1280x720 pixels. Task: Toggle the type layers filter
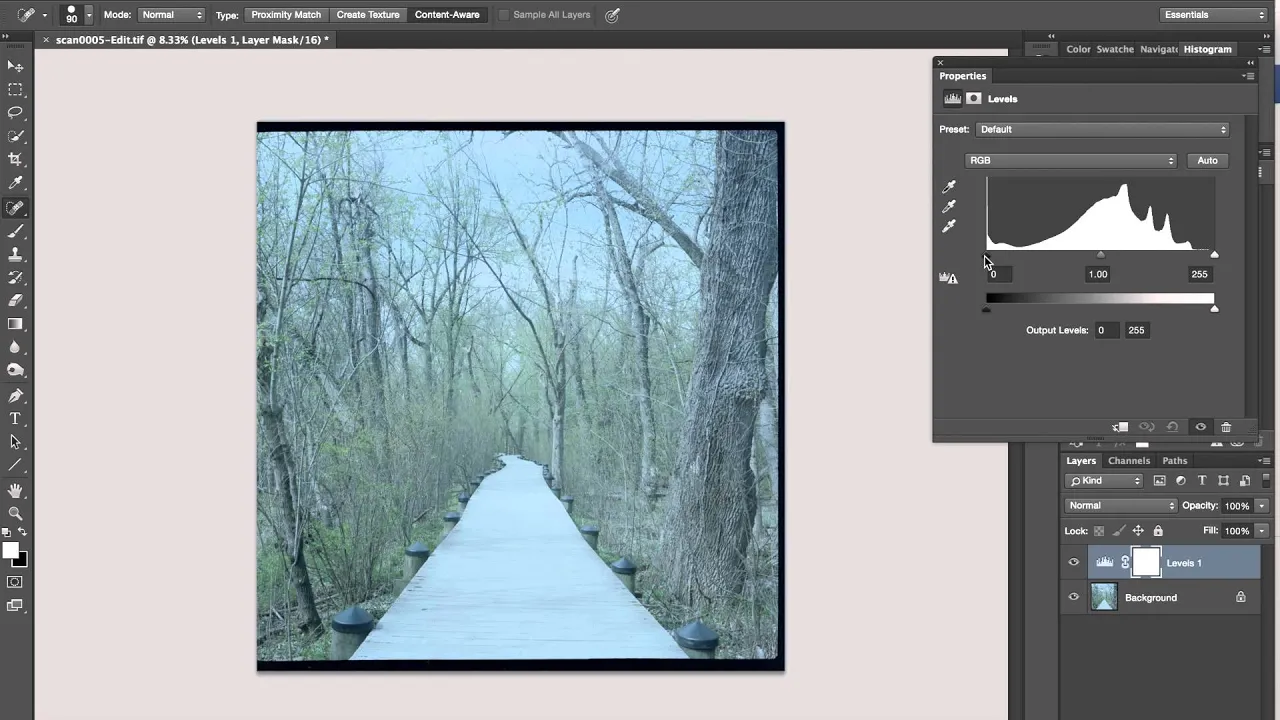[1202, 481]
